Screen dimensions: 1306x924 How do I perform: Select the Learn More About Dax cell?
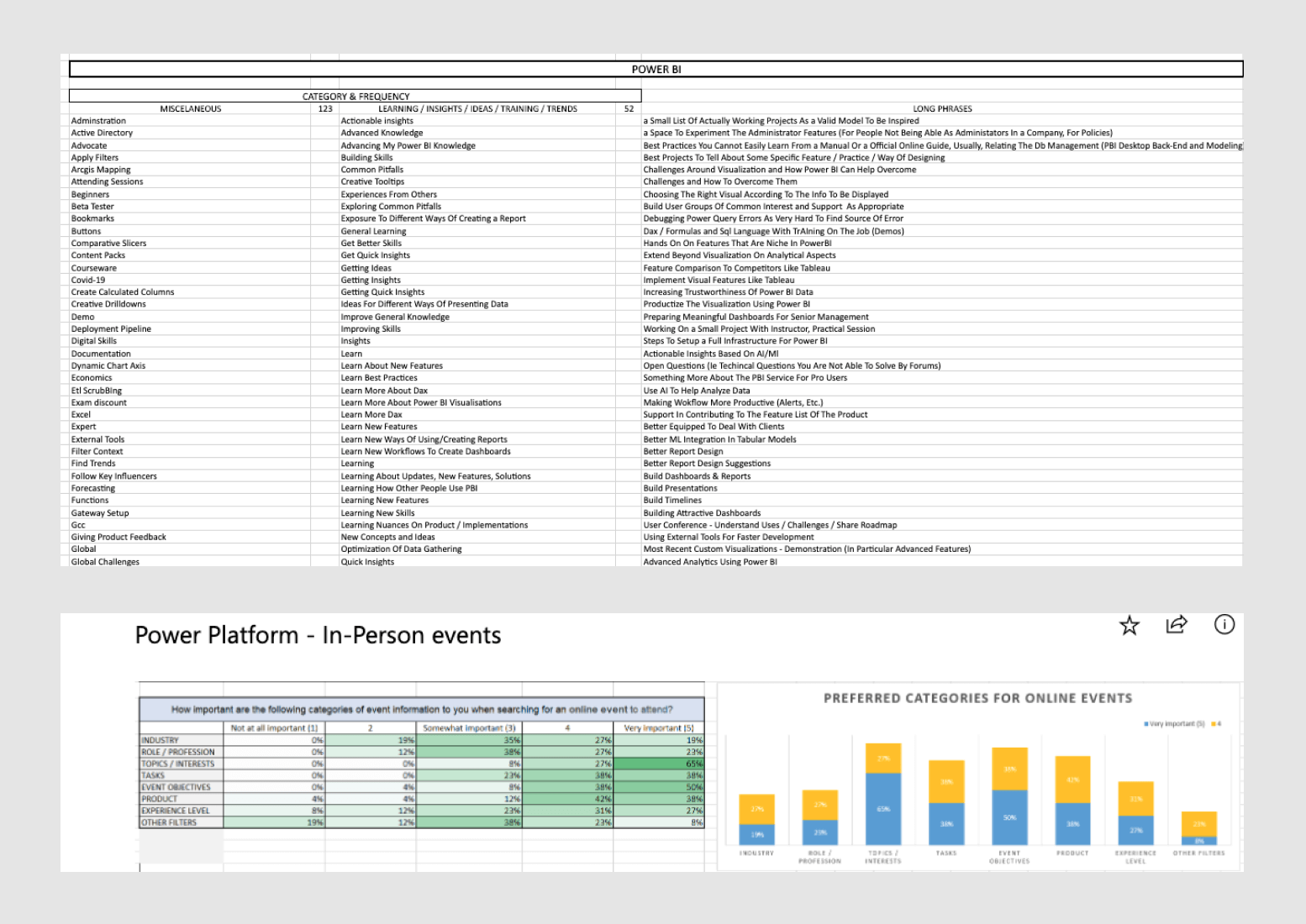[x=477, y=390]
